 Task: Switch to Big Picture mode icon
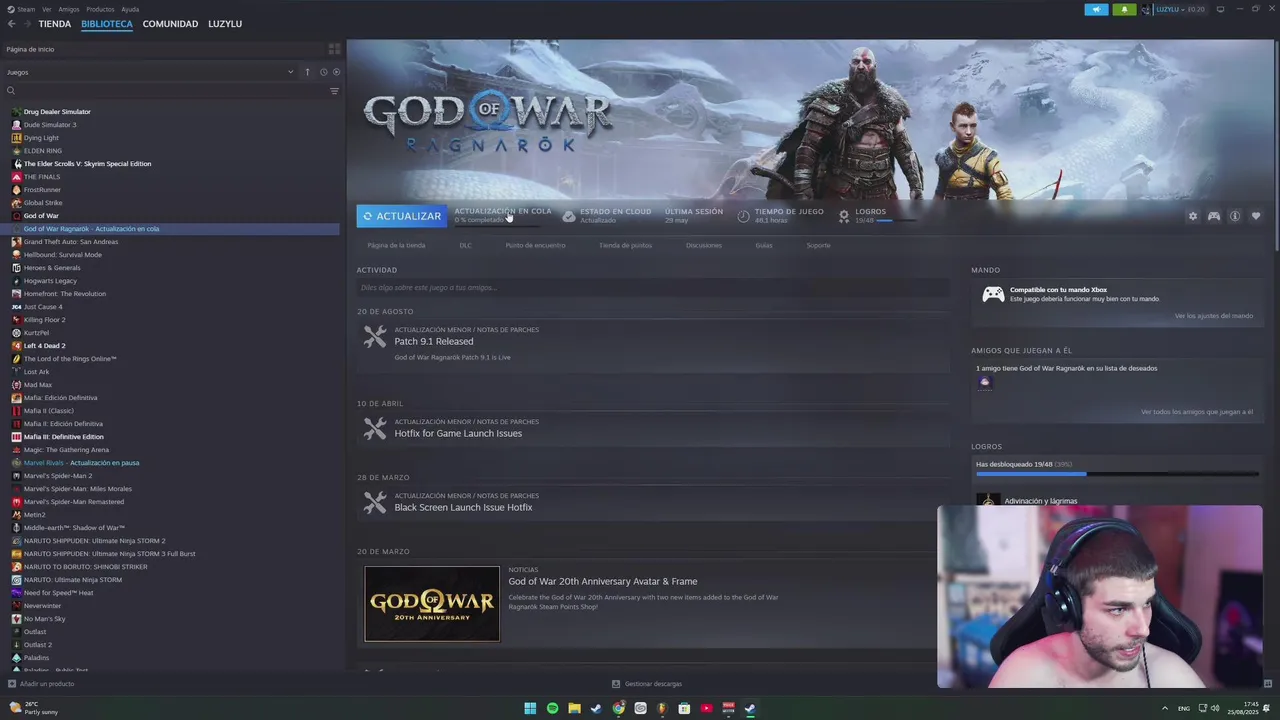pos(1220,9)
